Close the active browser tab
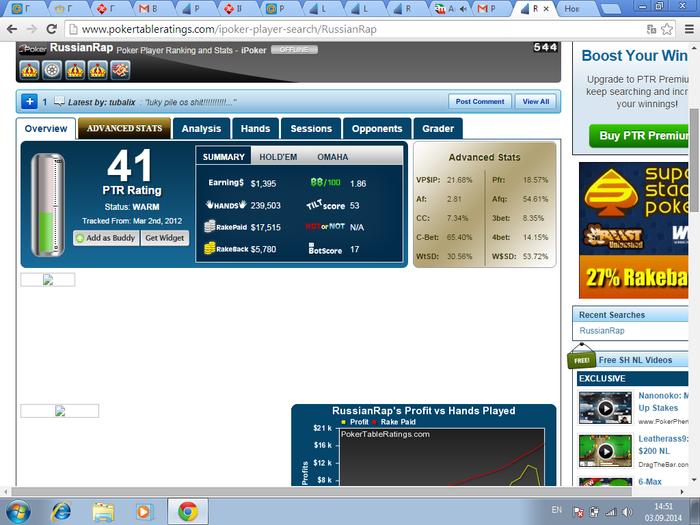The width and height of the screenshot is (700, 525). coord(546,8)
